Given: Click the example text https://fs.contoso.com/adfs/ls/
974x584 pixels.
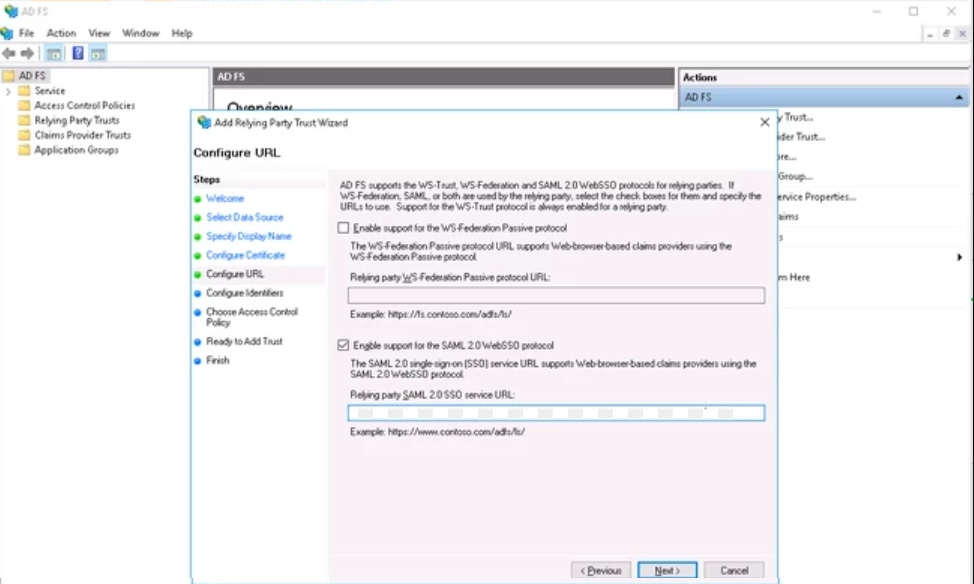Looking at the screenshot, I should click(x=450, y=314).
